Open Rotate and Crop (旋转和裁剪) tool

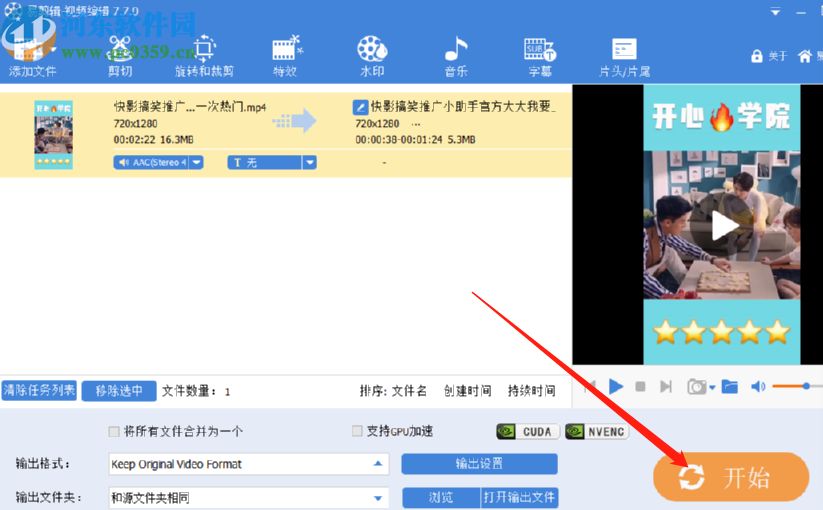point(204,57)
